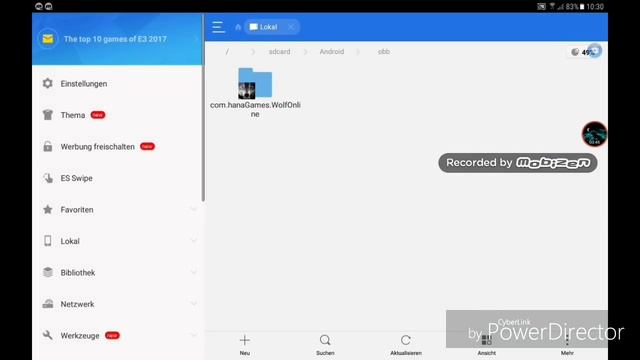Expand the Netzwerk section chevron

point(193,304)
